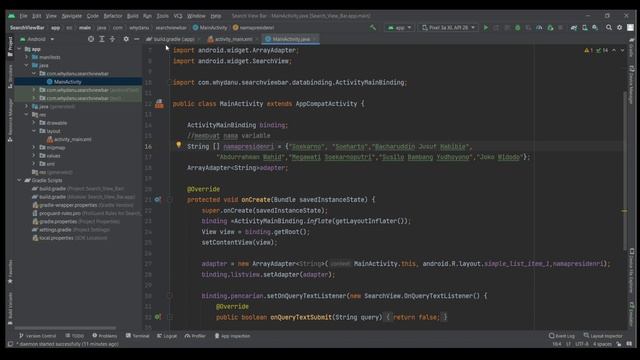Viewport: 640px width, 360px height.
Task: Open the SDK Manager icon
Action: 595,27
